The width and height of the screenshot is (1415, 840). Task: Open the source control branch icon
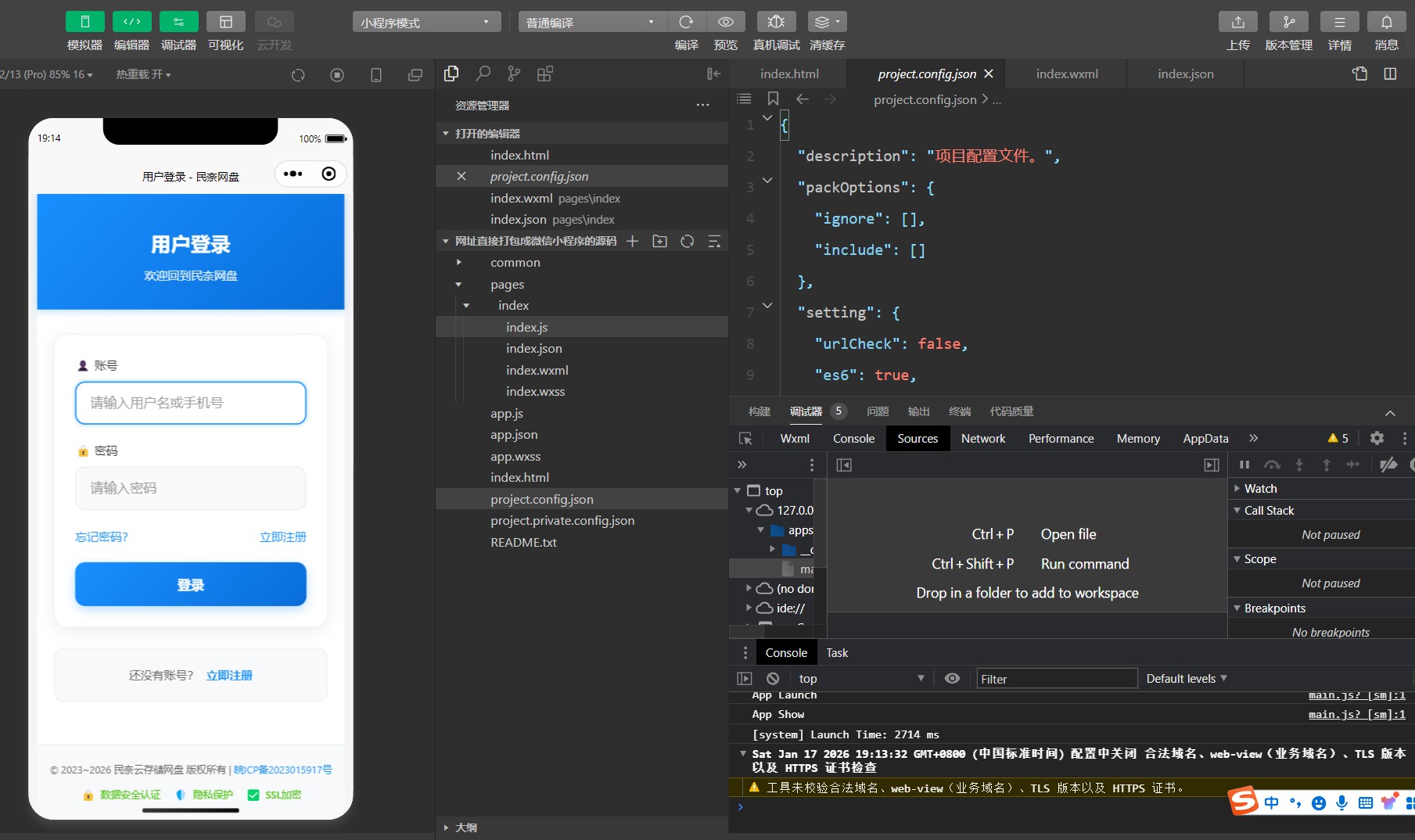[x=514, y=74]
